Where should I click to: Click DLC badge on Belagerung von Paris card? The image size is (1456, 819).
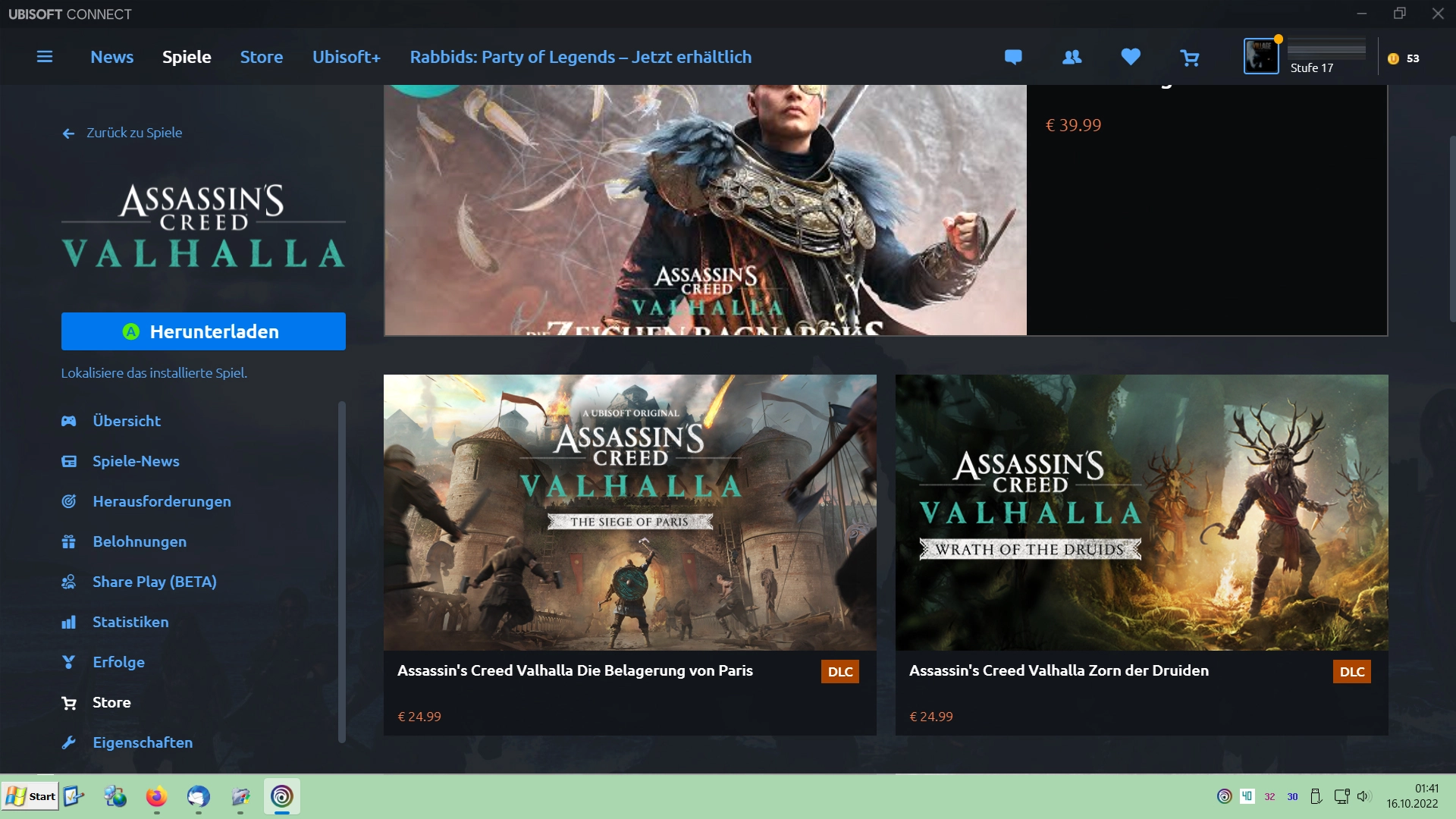pyautogui.click(x=840, y=672)
